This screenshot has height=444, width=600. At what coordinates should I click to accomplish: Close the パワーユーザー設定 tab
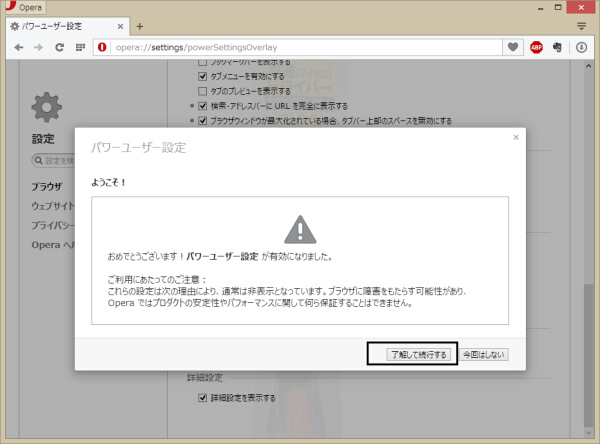coord(120,26)
